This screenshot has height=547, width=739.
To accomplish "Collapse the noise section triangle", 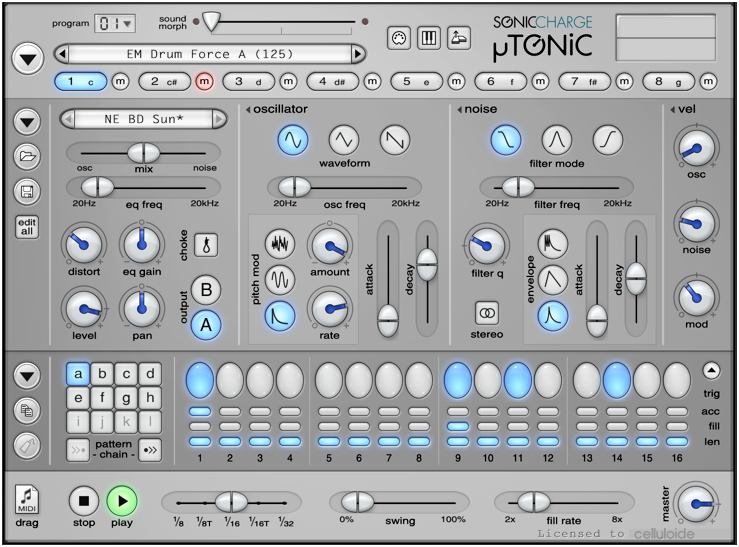I will (459, 110).
